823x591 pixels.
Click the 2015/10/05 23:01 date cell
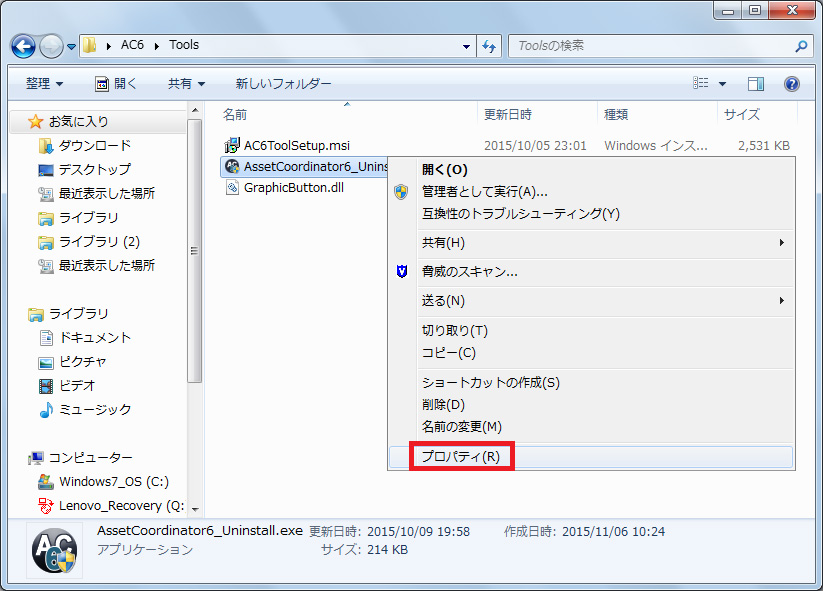[535, 146]
